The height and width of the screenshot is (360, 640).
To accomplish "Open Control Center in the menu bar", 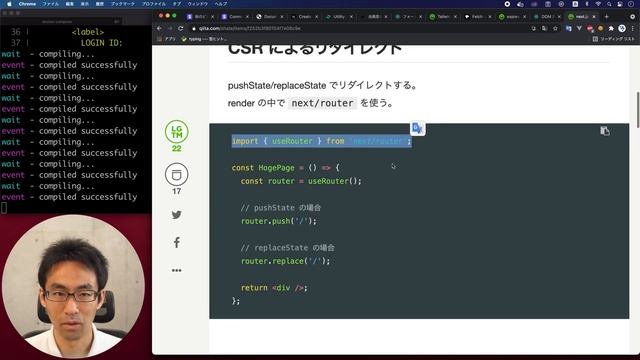I will [619, 4].
